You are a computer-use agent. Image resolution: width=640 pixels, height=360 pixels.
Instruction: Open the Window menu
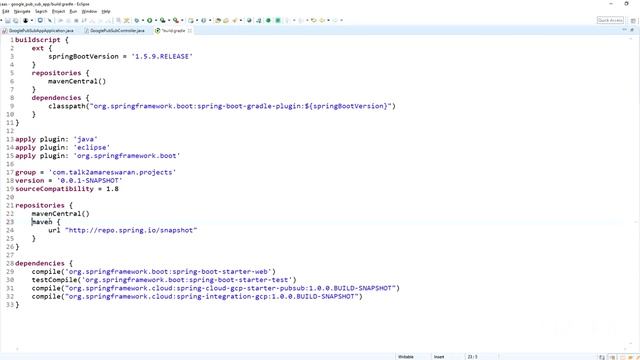[x=89, y=11]
